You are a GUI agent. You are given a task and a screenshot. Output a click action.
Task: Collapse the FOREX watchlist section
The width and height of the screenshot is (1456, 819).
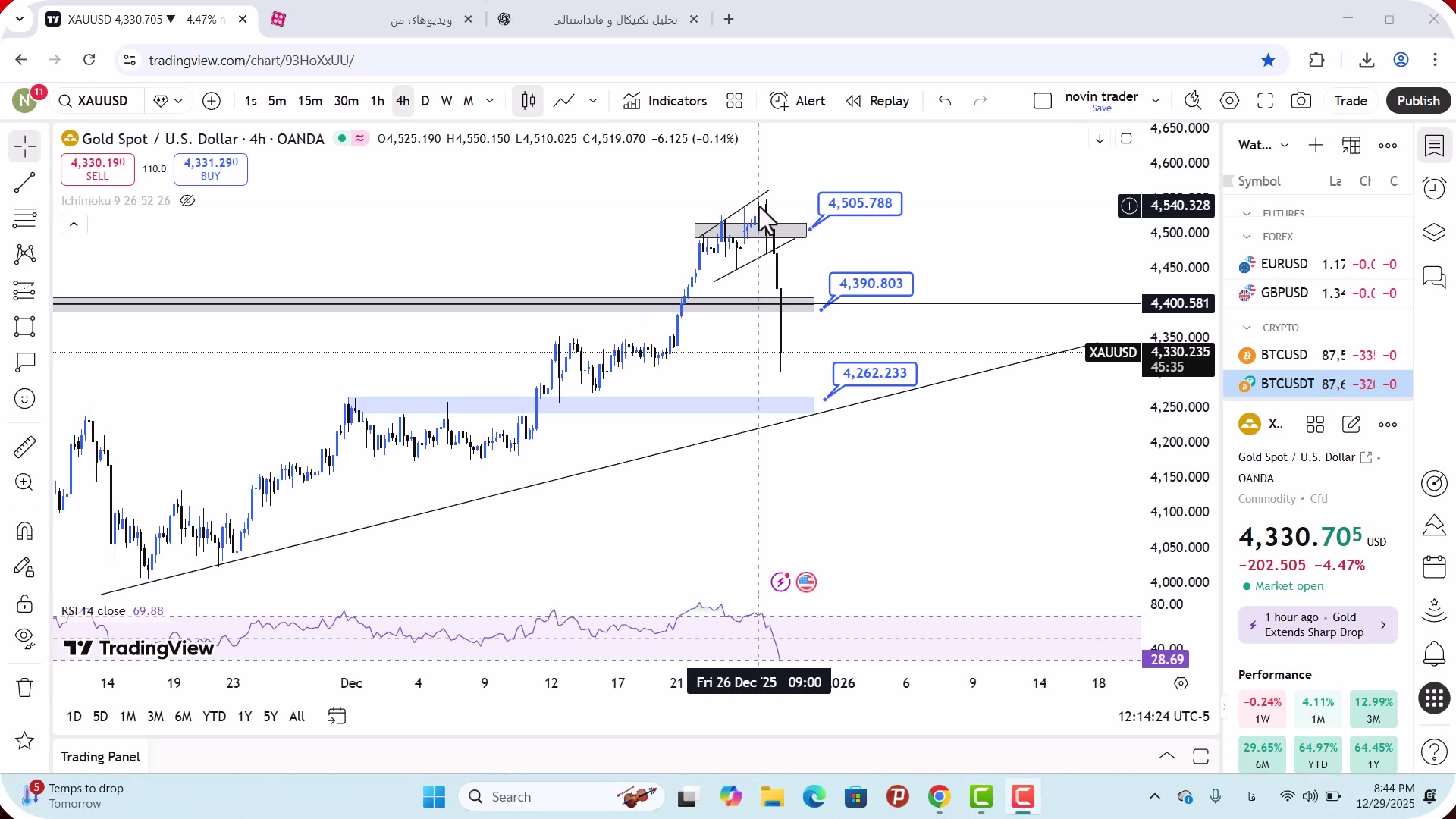1247,237
